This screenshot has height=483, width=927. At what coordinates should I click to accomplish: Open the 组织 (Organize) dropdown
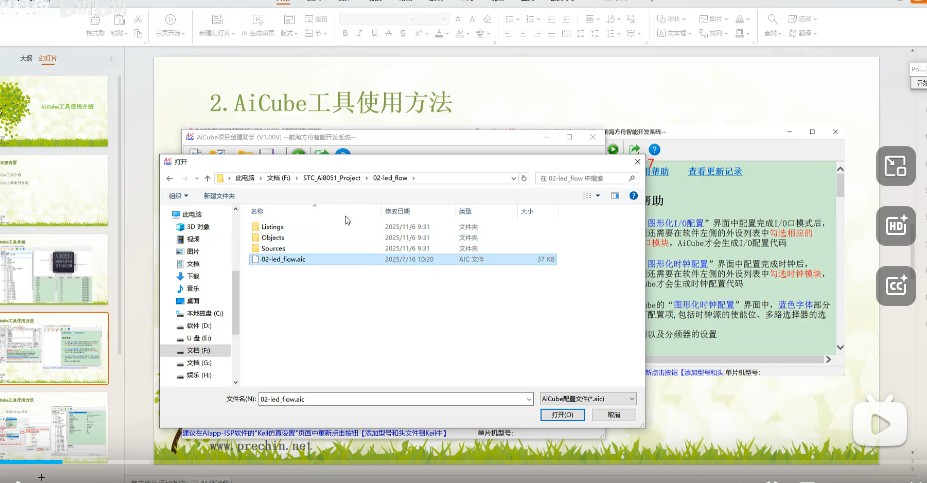tap(179, 196)
